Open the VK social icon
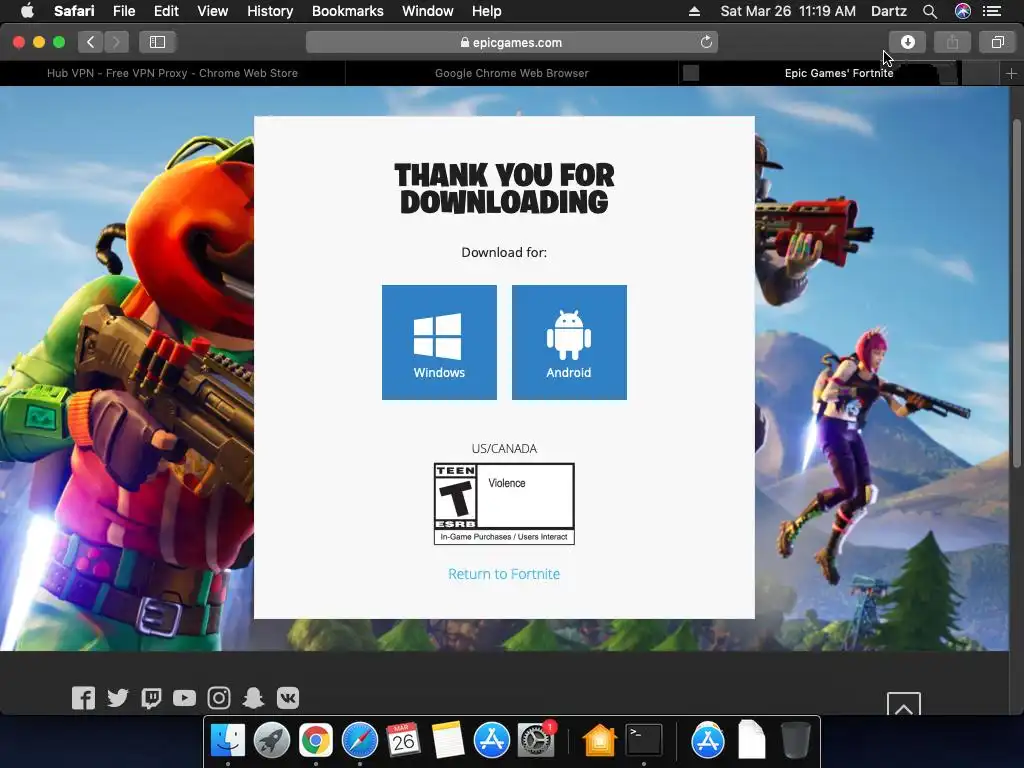Image resolution: width=1024 pixels, height=768 pixels. [287, 698]
